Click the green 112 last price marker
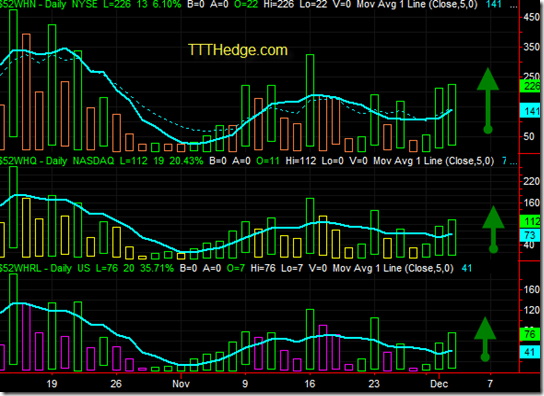Screen dimensions: 544x396 (x=530, y=221)
